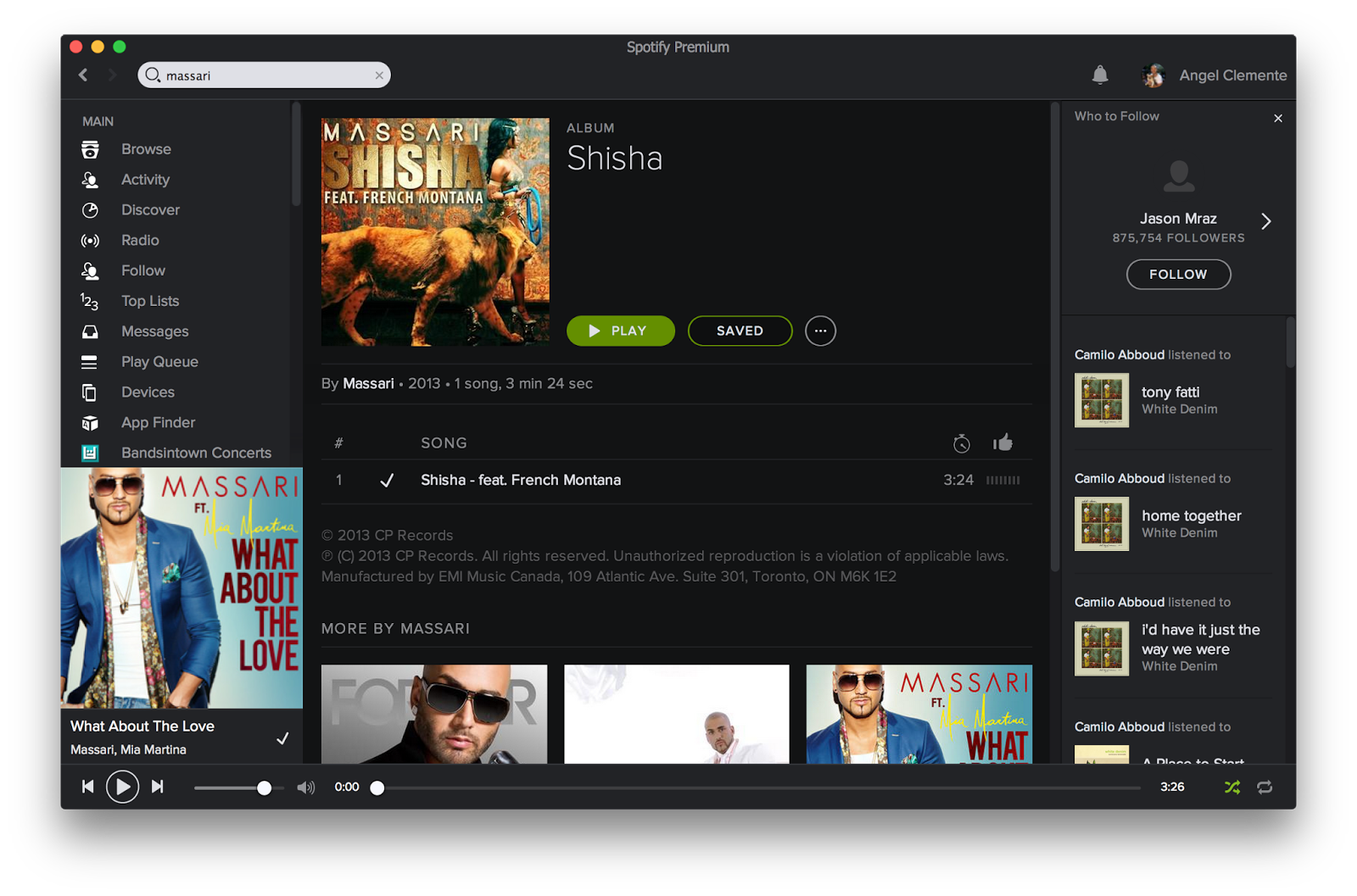Toggle the saved checkmark for What About The Love
This screenshot has width=1357, height=896.
[282, 738]
